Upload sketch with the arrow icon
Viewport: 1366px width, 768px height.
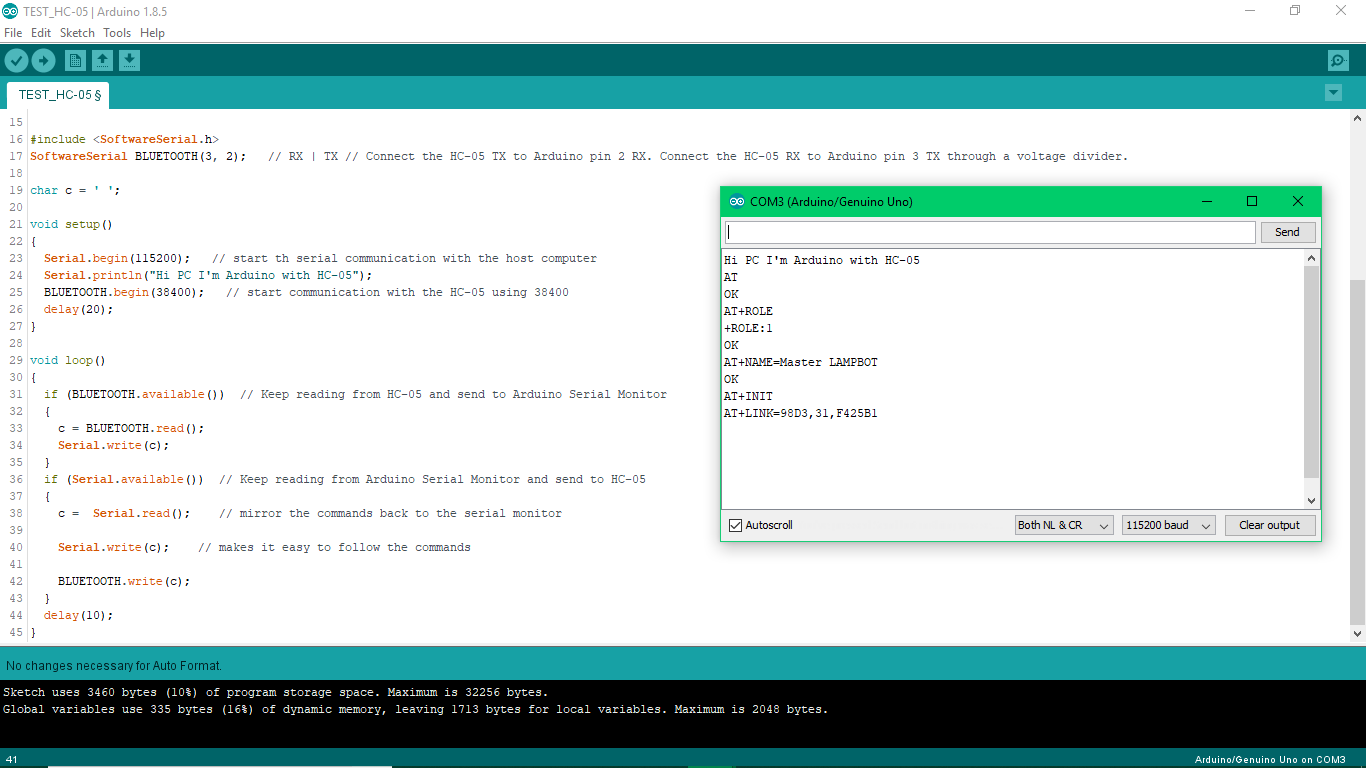click(43, 61)
